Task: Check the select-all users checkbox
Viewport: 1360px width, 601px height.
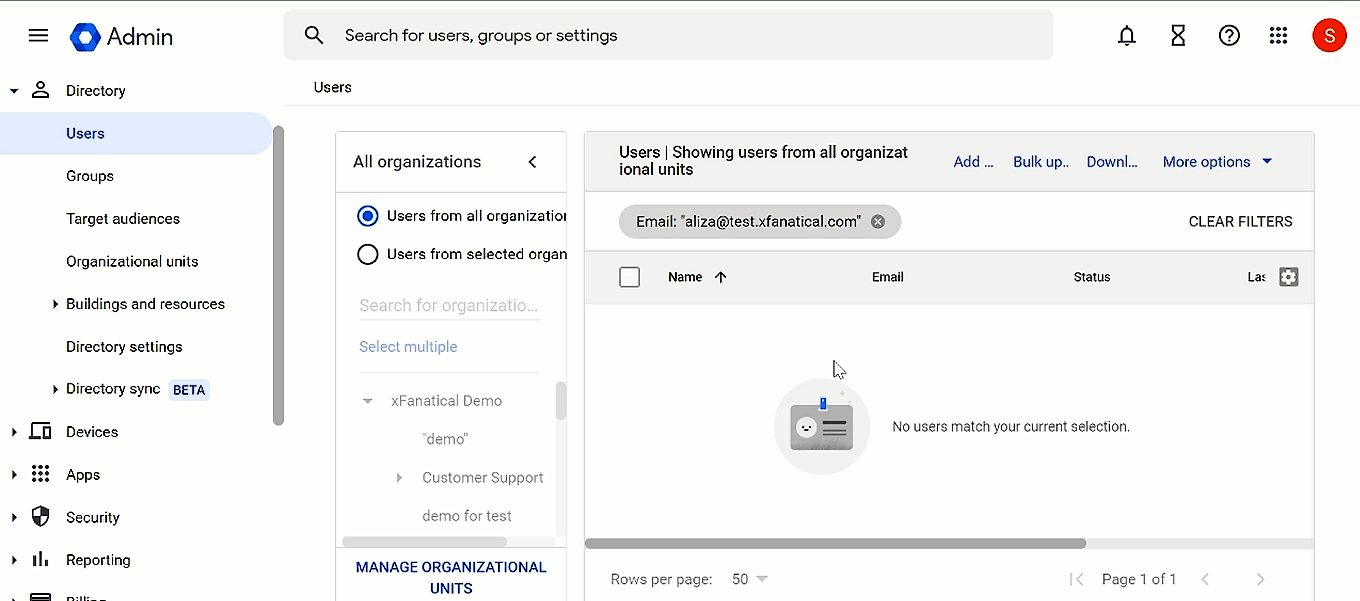Action: tap(629, 277)
